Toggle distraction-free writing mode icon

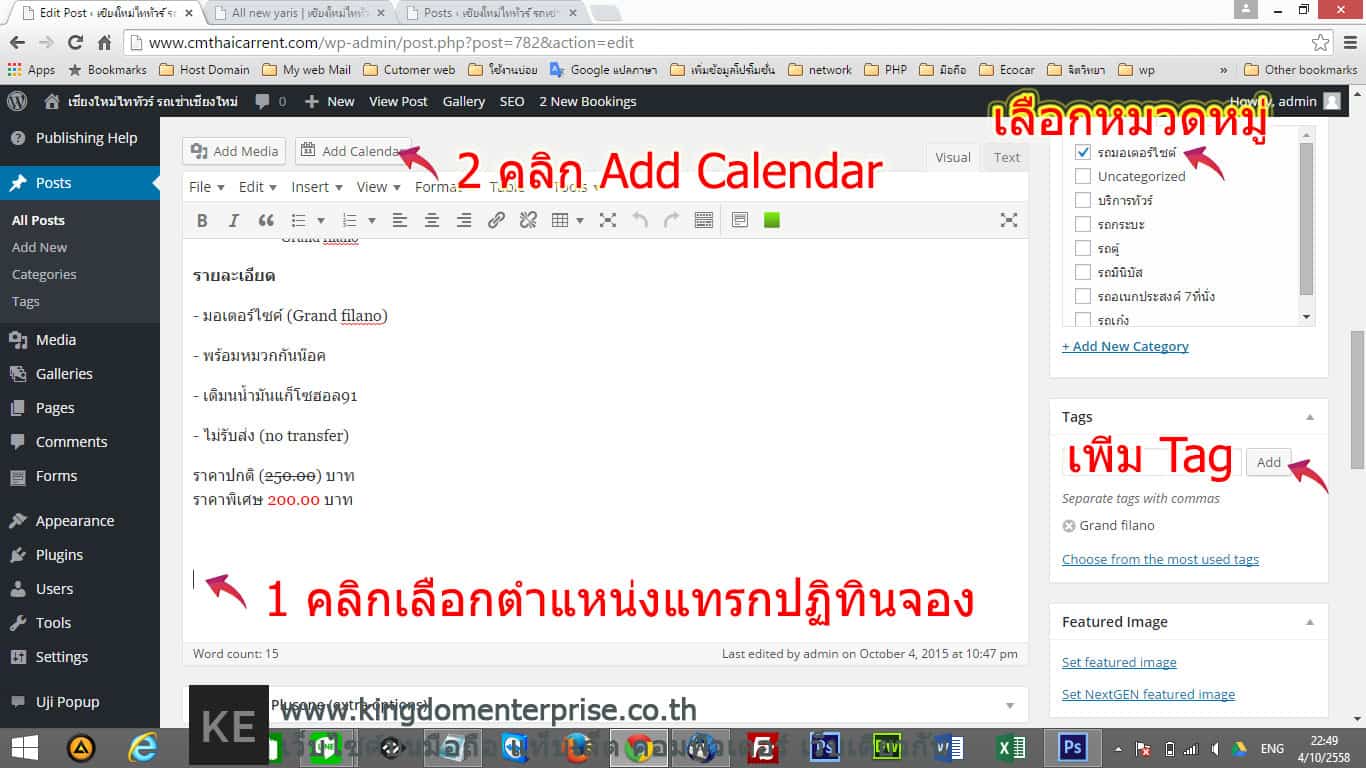[x=1009, y=221]
